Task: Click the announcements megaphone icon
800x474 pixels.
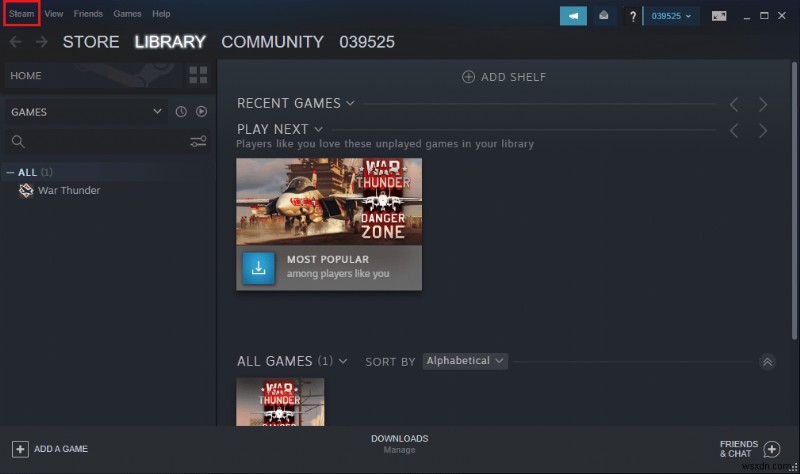Action: 573,16
